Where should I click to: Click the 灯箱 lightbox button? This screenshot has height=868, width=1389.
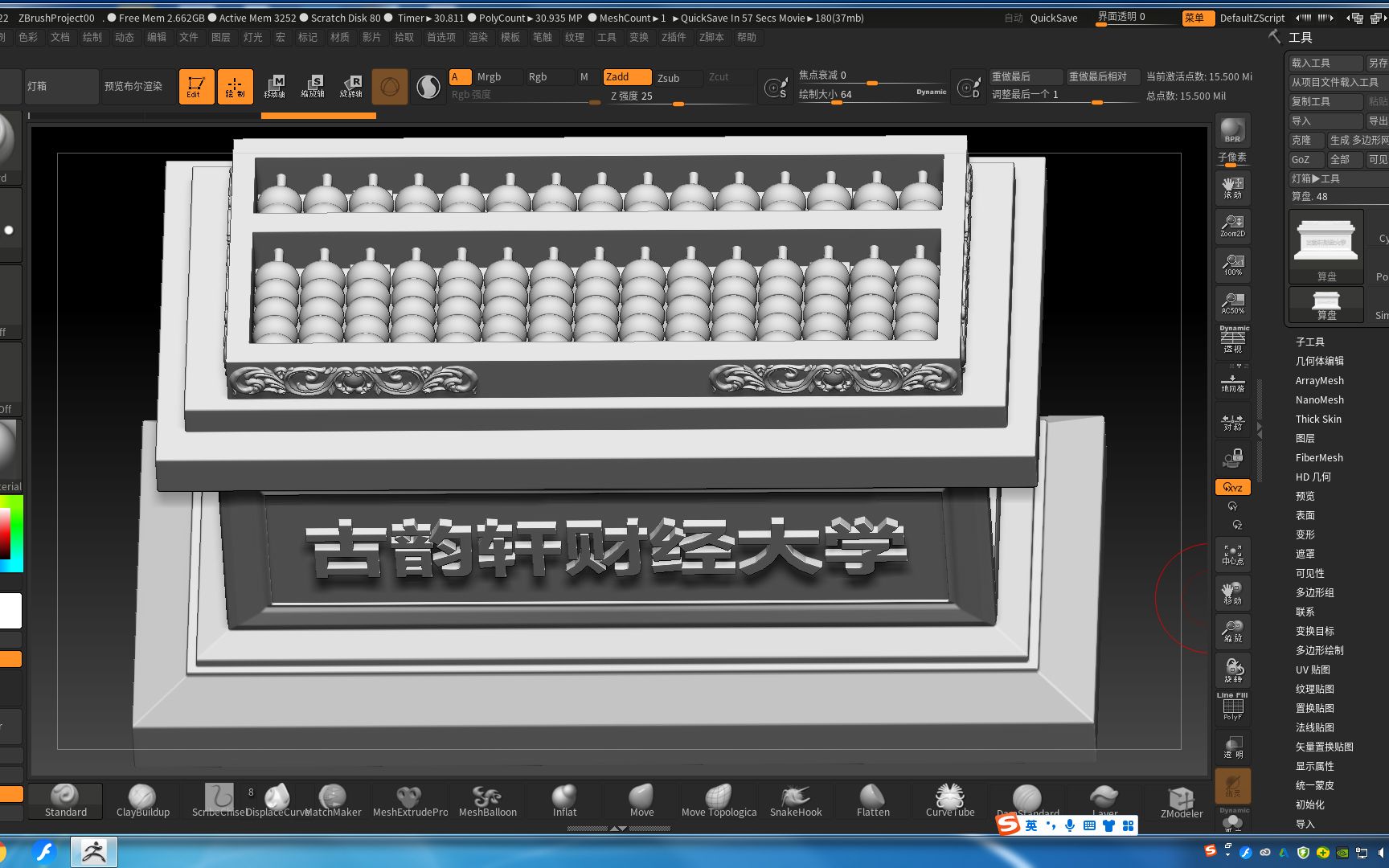(61, 86)
